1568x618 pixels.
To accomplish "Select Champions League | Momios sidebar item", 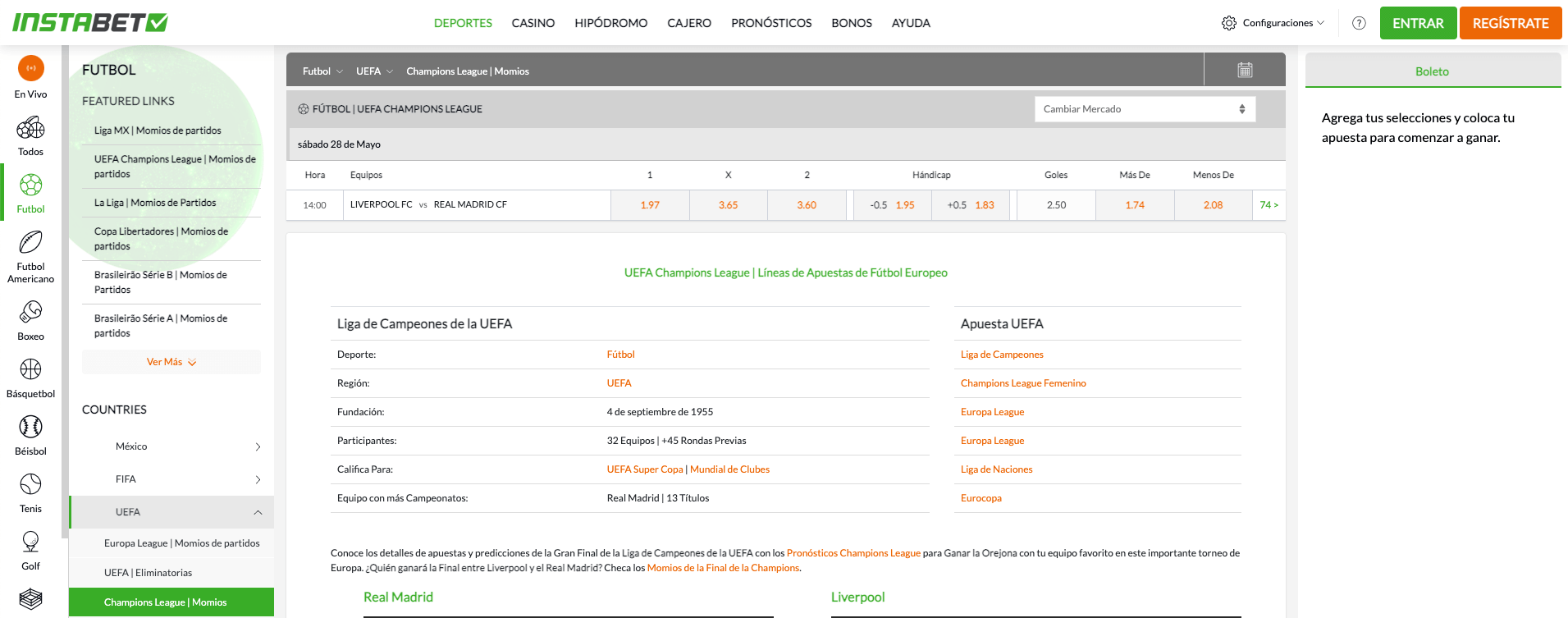I will [x=171, y=602].
